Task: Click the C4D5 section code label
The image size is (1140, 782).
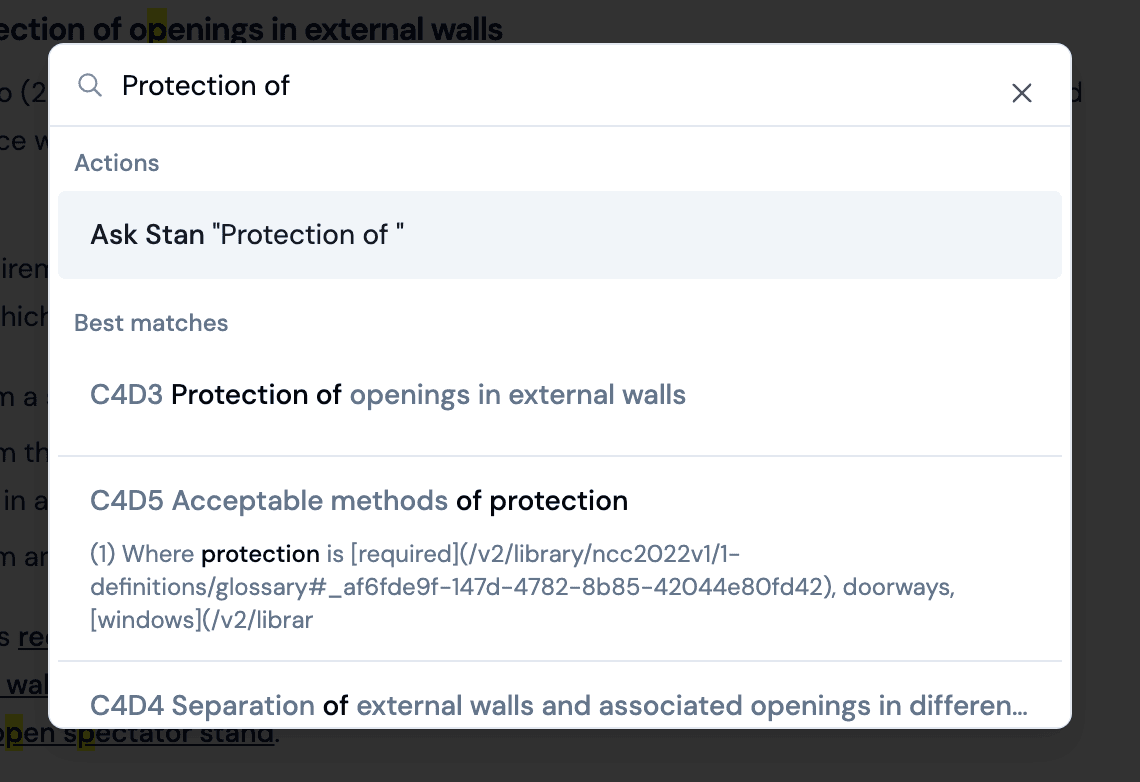Action: tap(123, 500)
